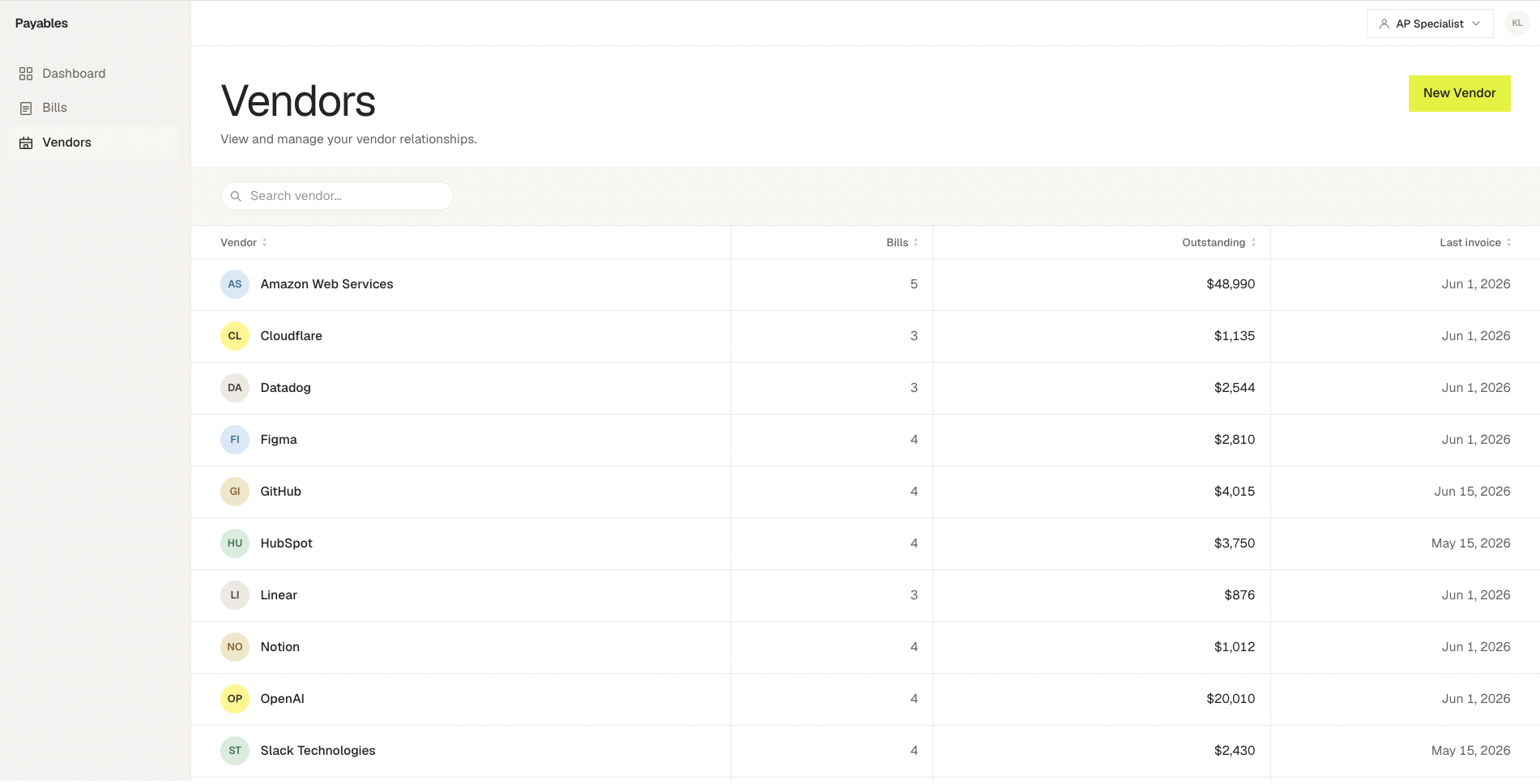Select the AS avatar for Amazon Web Services
The image size is (1540, 784).
click(x=235, y=284)
